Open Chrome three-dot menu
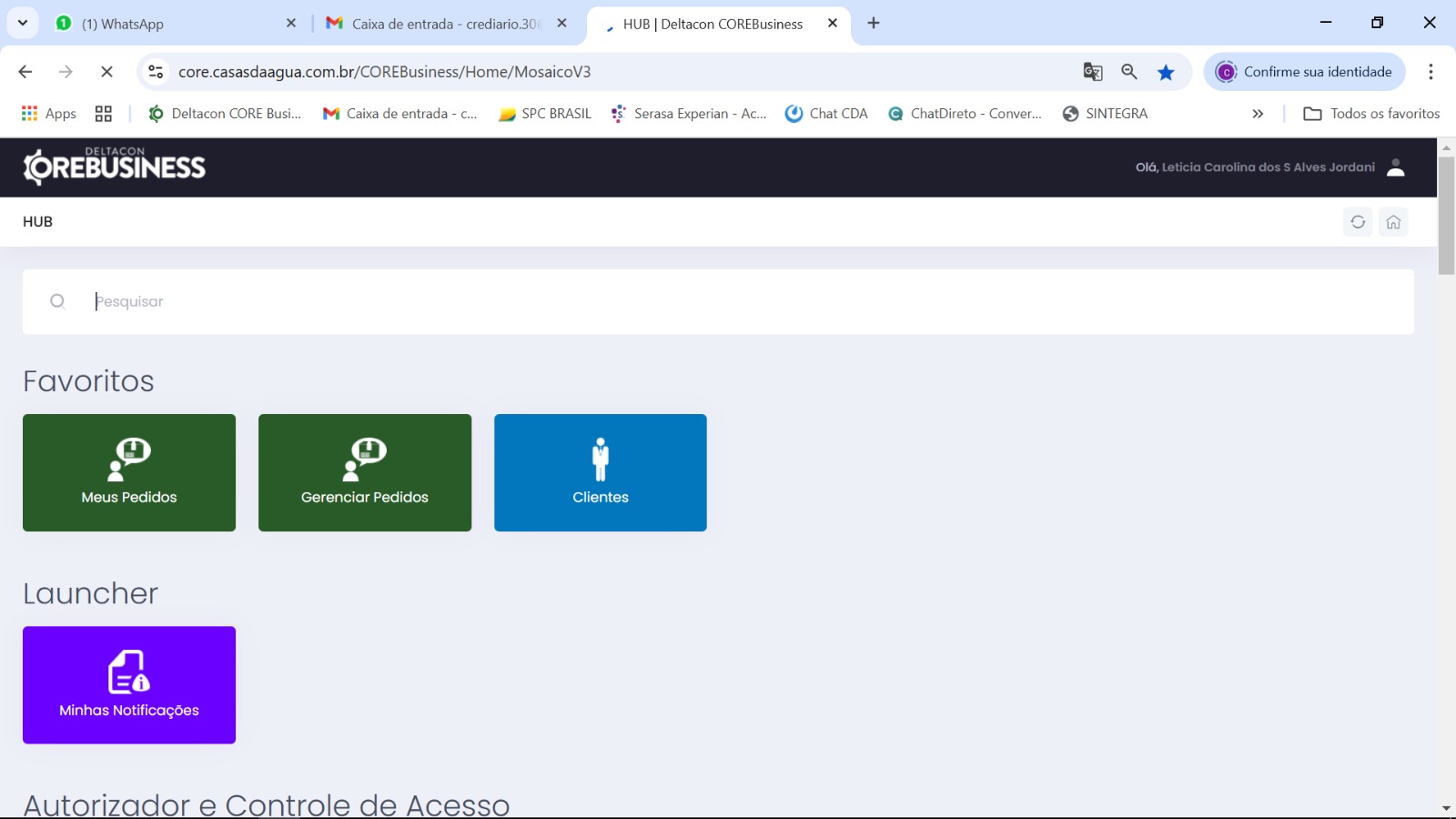Viewport: 1456px width, 819px height. pyautogui.click(x=1431, y=72)
